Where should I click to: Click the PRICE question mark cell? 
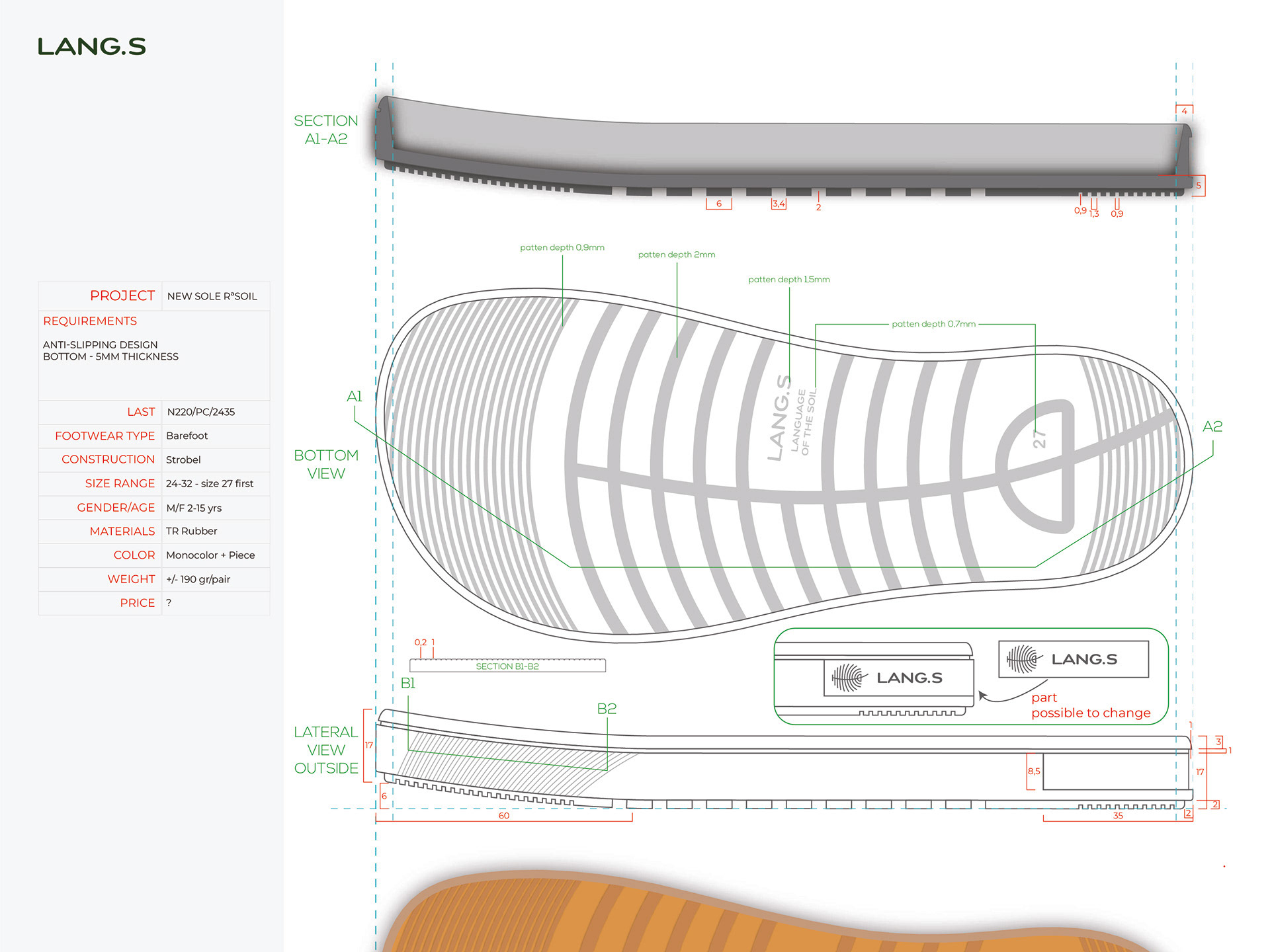pos(169,603)
